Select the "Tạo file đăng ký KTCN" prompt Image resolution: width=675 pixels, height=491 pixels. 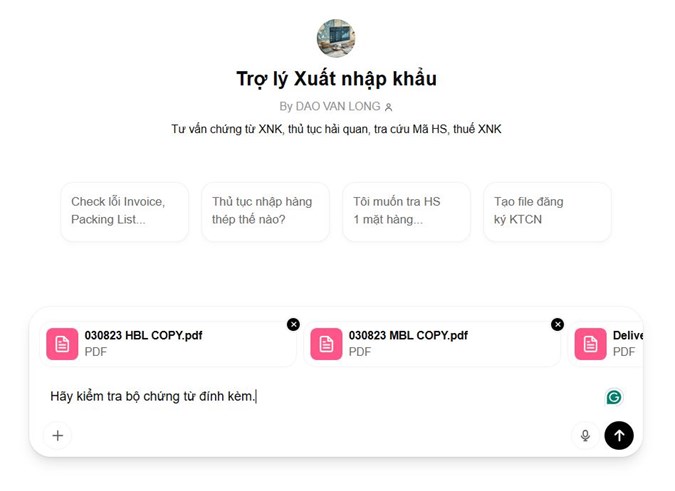coord(547,211)
